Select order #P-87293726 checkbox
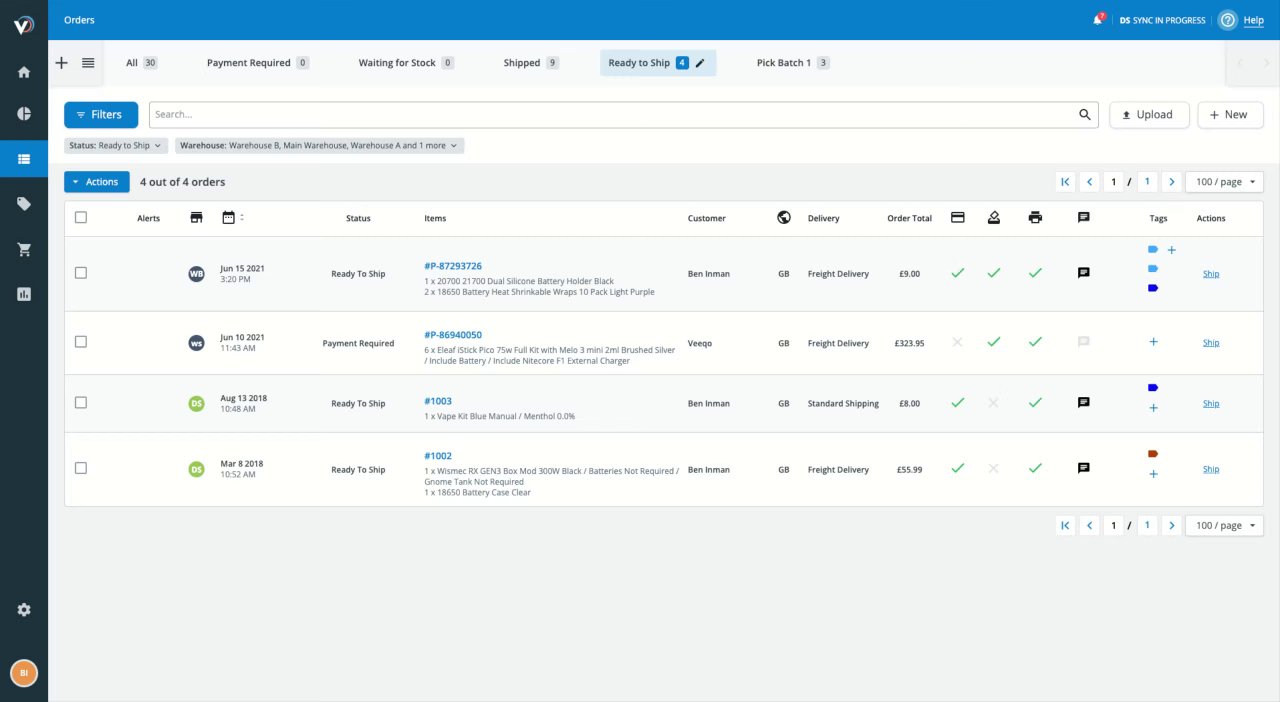The height and width of the screenshot is (702, 1280). click(x=81, y=272)
